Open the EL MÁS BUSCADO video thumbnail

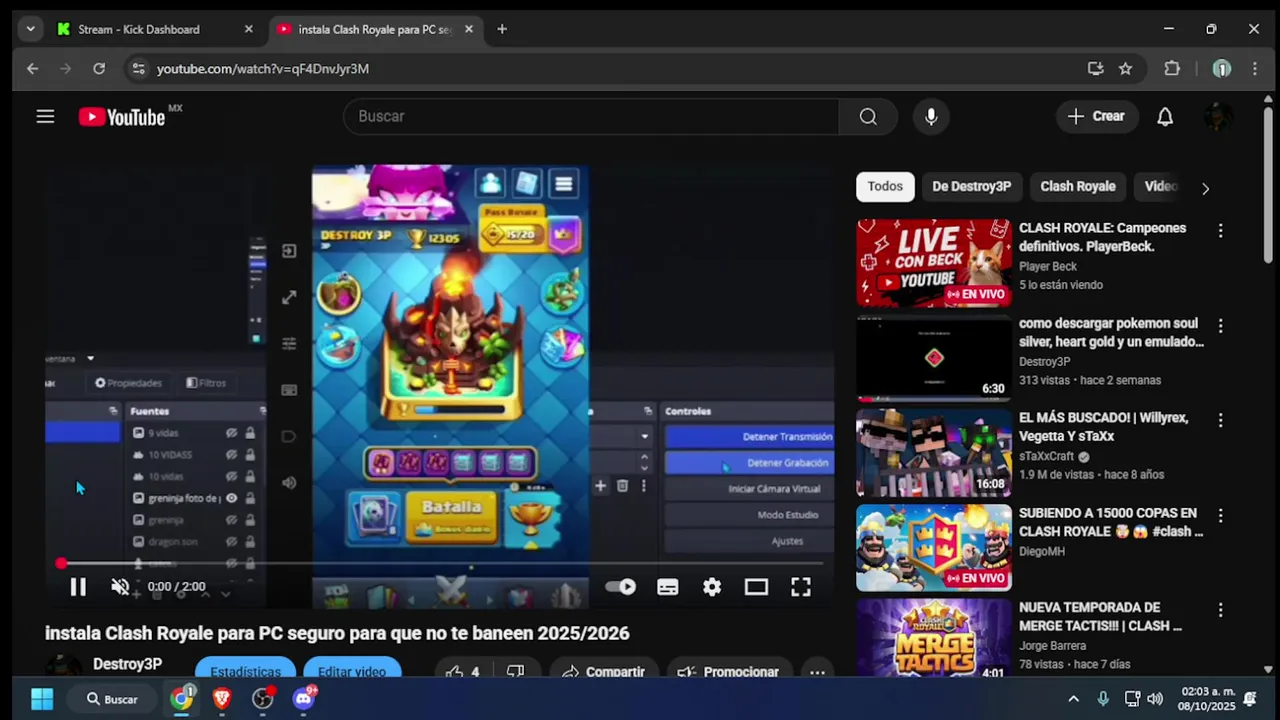[934, 453]
